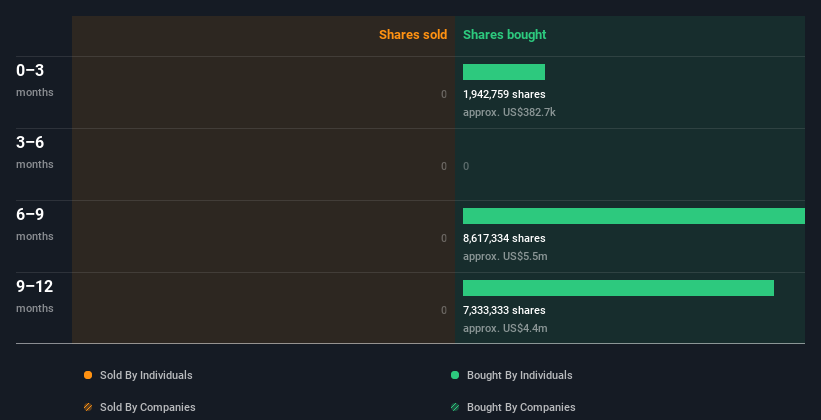Click 'Sold By Individuals' legend label

click(146, 375)
